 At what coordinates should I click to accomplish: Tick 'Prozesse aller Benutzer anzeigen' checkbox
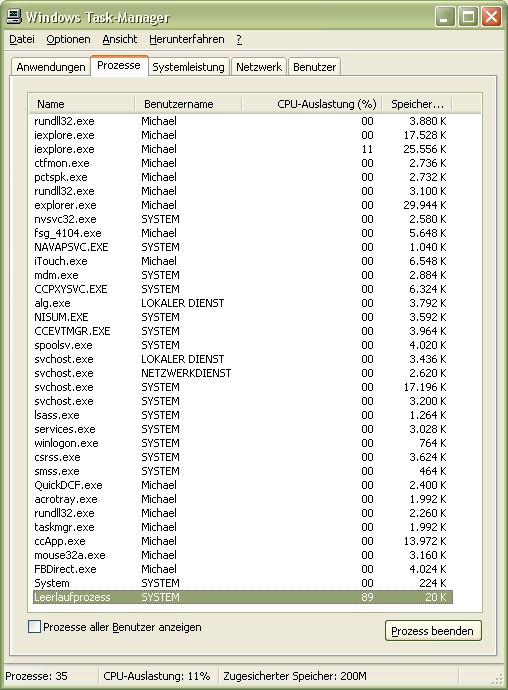(34, 627)
